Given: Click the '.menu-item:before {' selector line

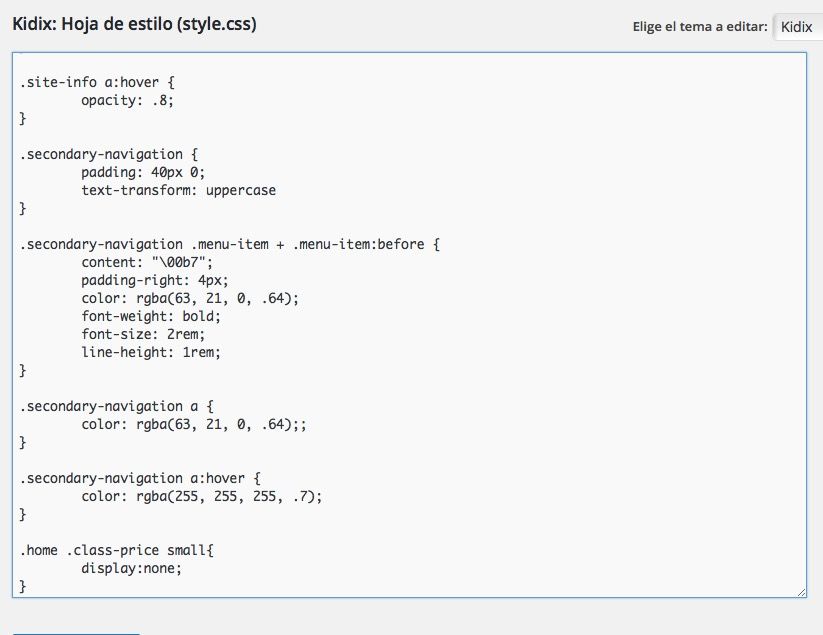Looking at the screenshot, I should click(230, 244).
